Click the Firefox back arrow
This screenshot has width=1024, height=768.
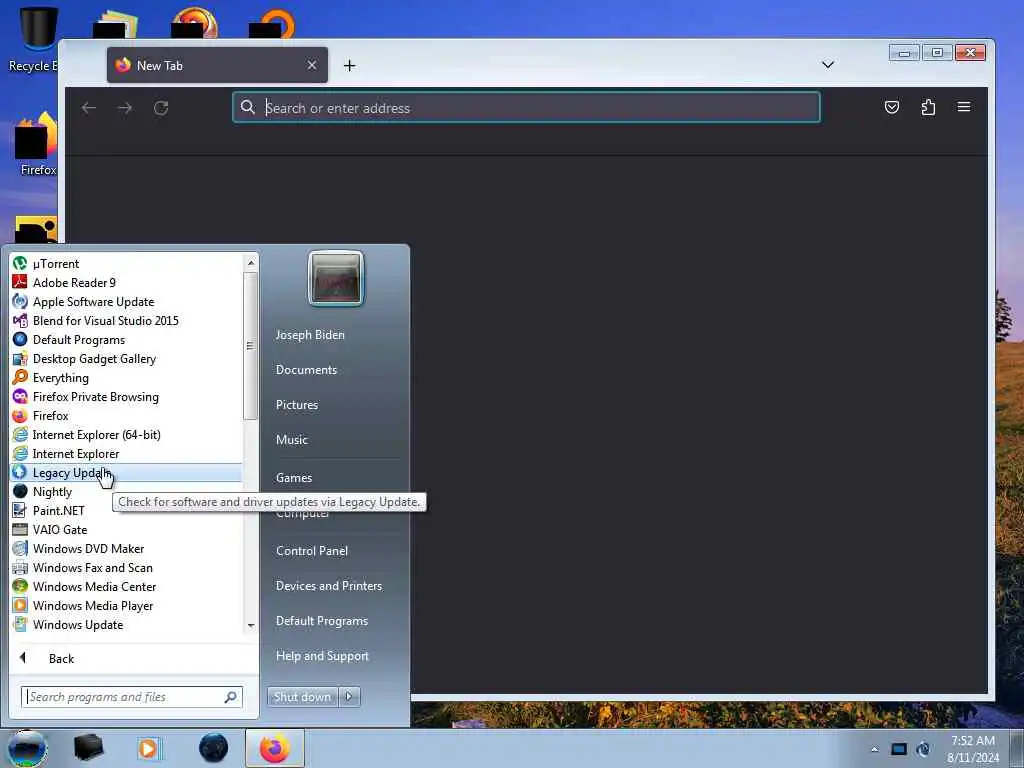(89, 108)
